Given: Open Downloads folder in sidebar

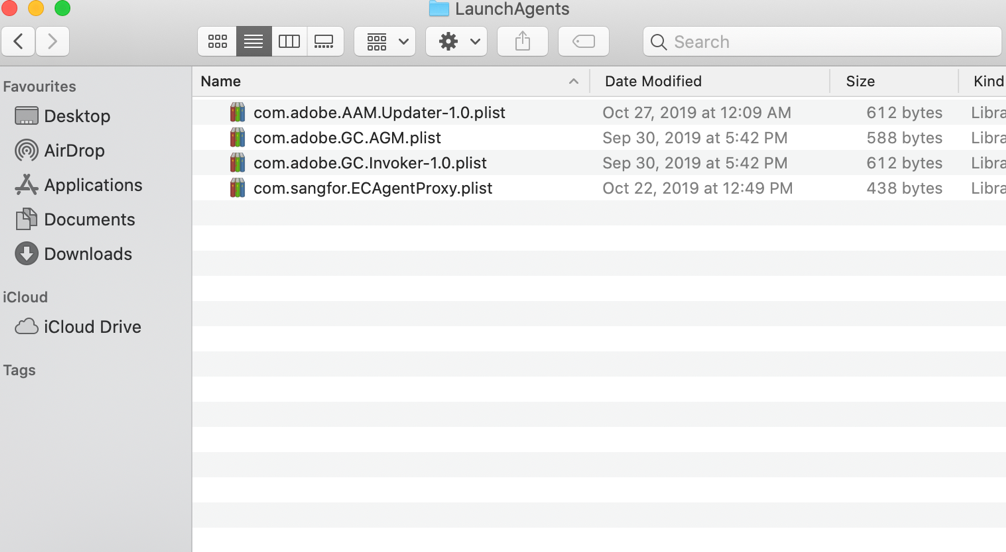Looking at the screenshot, I should [x=87, y=254].
